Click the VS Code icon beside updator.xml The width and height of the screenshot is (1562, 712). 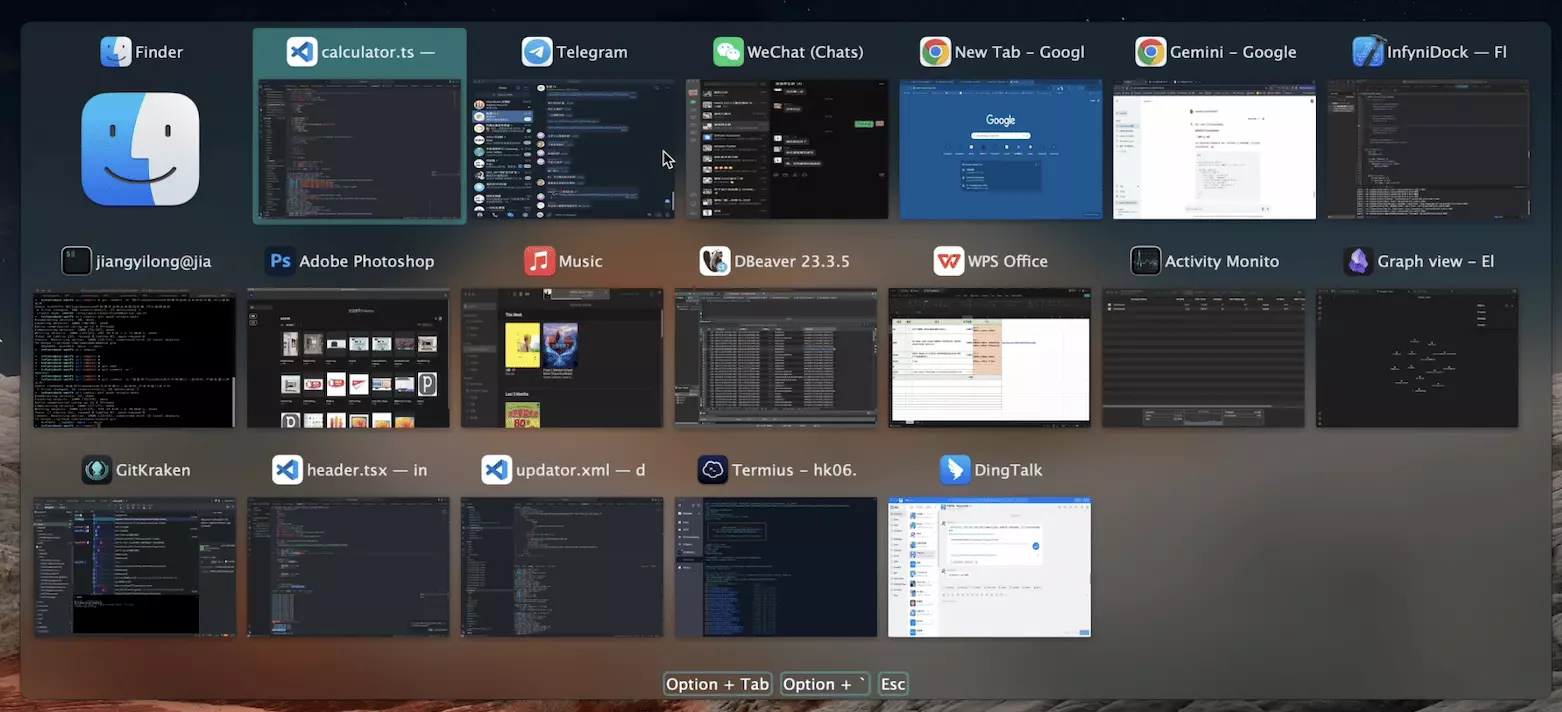tap(497, 470)
